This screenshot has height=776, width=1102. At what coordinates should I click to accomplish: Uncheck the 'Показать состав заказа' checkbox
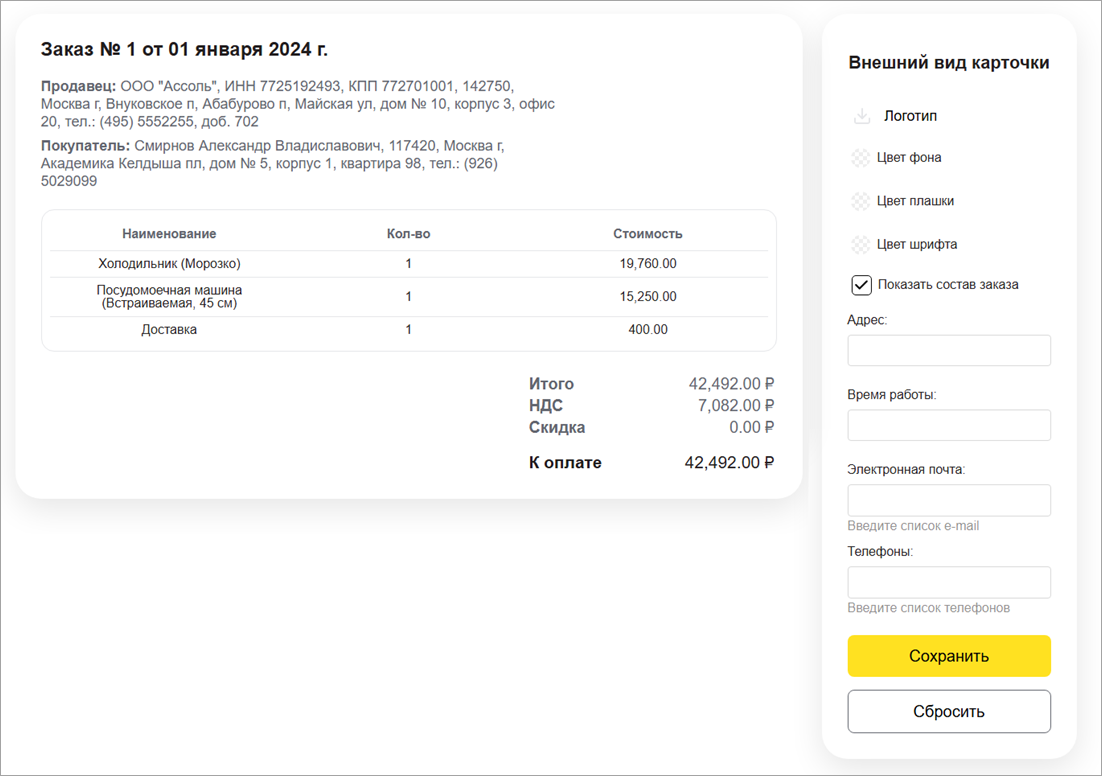point(861,285)
